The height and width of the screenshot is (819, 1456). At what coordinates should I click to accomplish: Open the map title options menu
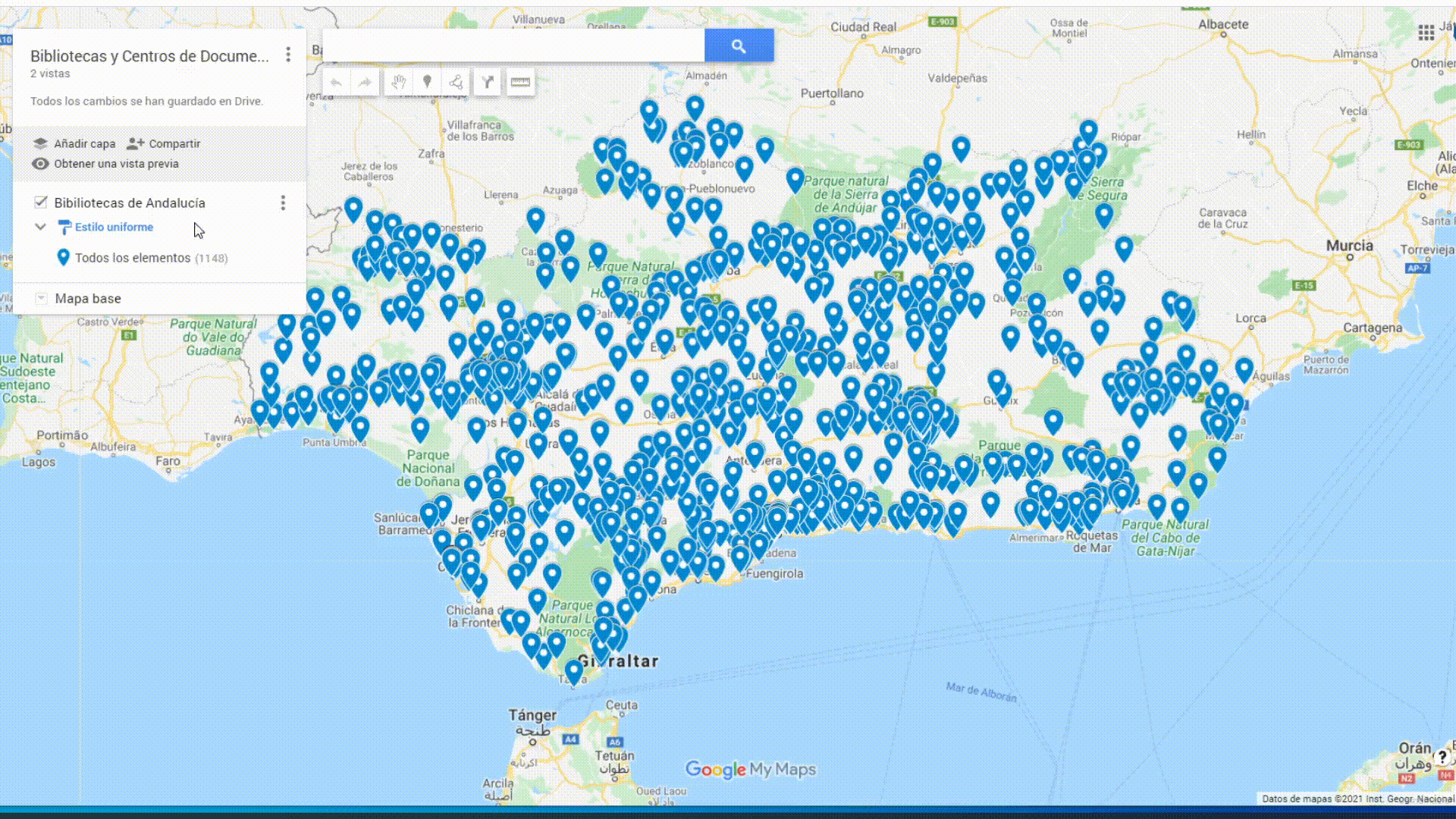click(x=287, y=55)
